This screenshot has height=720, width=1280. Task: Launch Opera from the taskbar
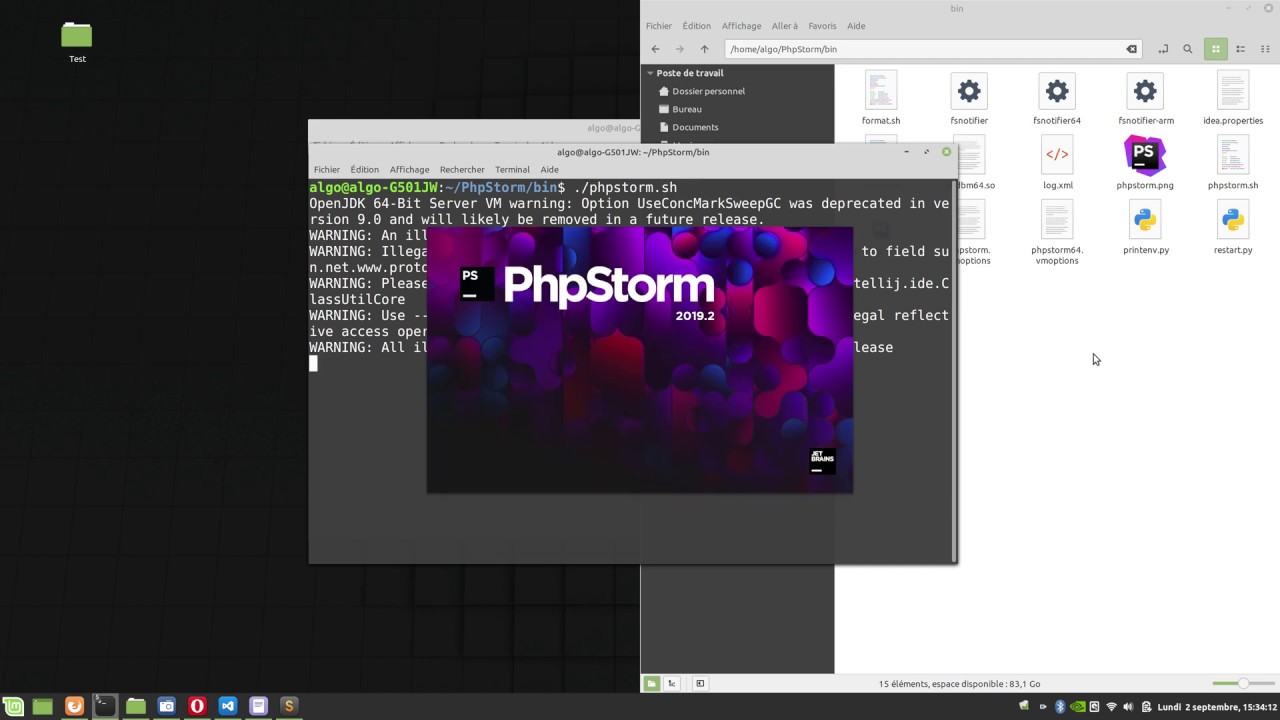click(197, 706)
